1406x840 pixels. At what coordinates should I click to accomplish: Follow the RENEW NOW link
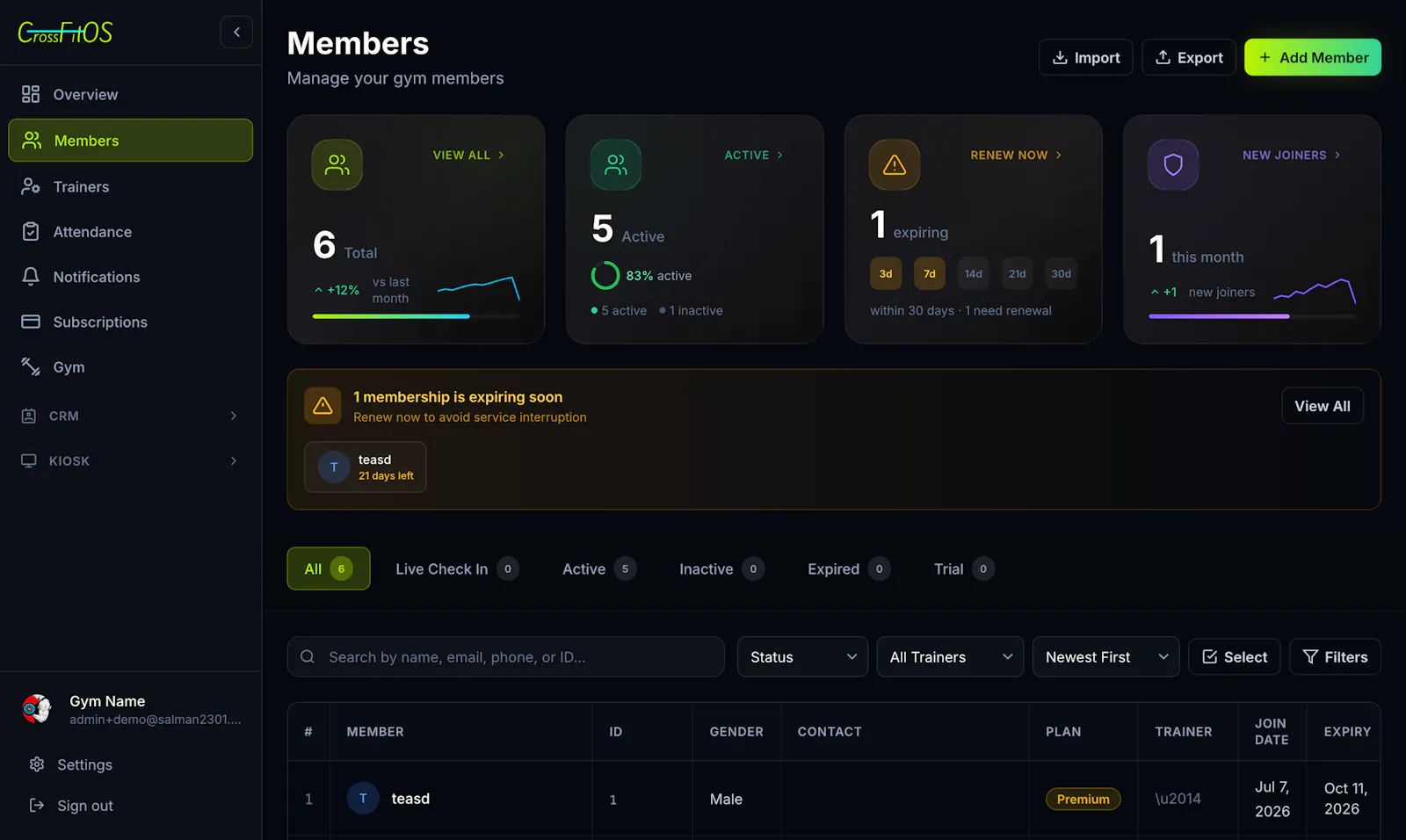(x=1016, y=155)
